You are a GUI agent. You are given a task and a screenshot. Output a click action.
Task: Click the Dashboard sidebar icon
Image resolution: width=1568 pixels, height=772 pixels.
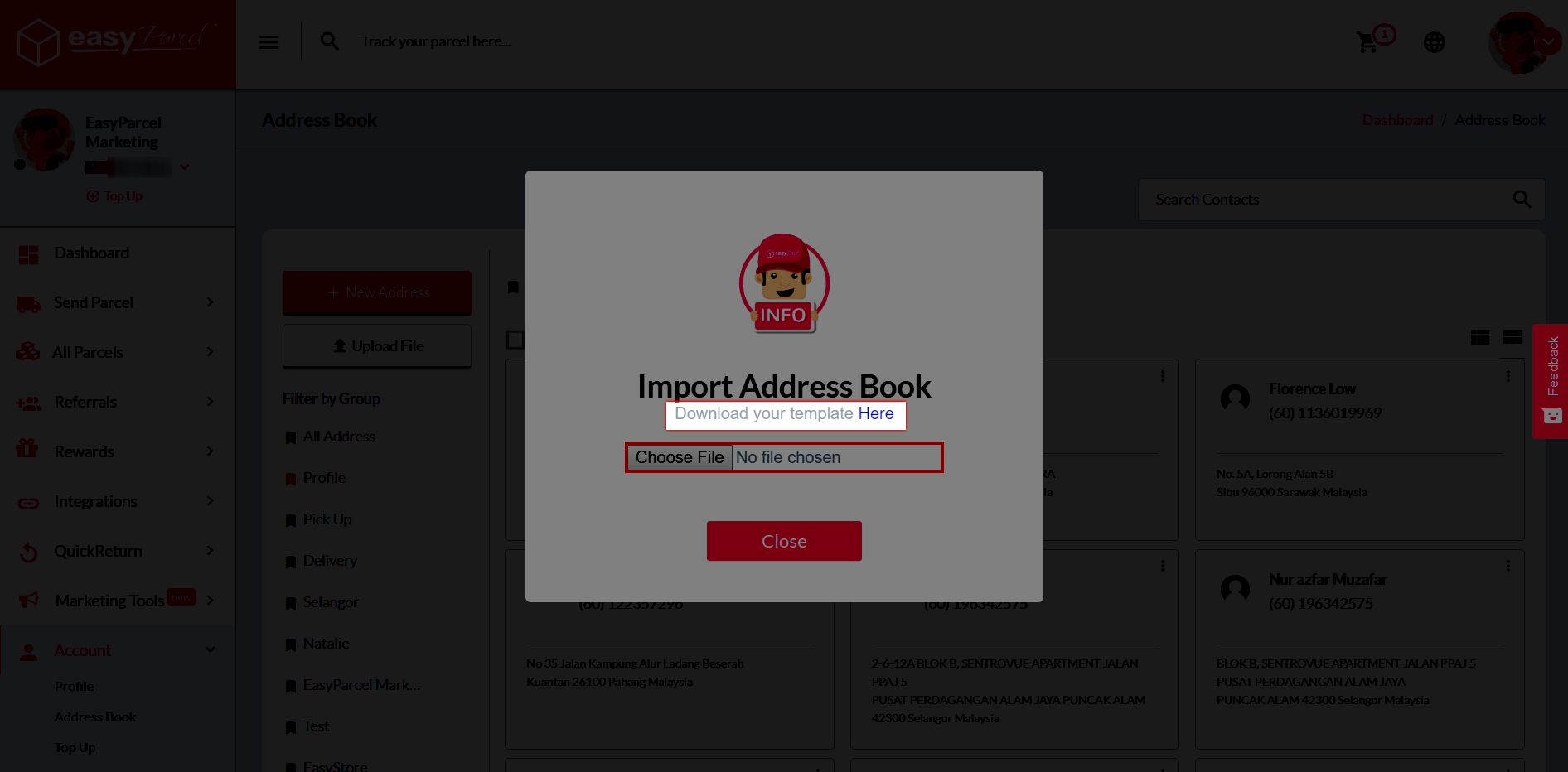click(x=28, y=254)
